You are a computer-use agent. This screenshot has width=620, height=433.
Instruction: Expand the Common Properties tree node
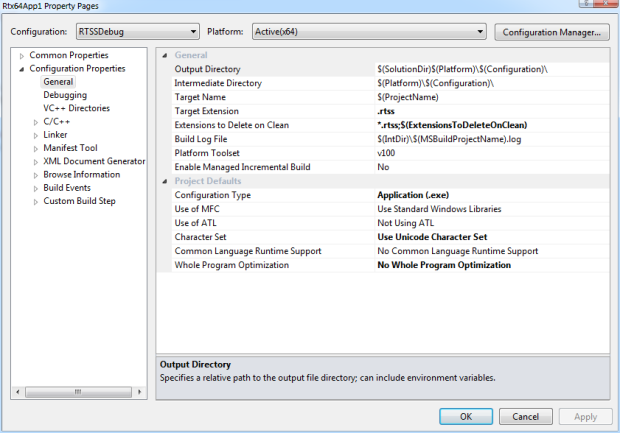(22, 56)
